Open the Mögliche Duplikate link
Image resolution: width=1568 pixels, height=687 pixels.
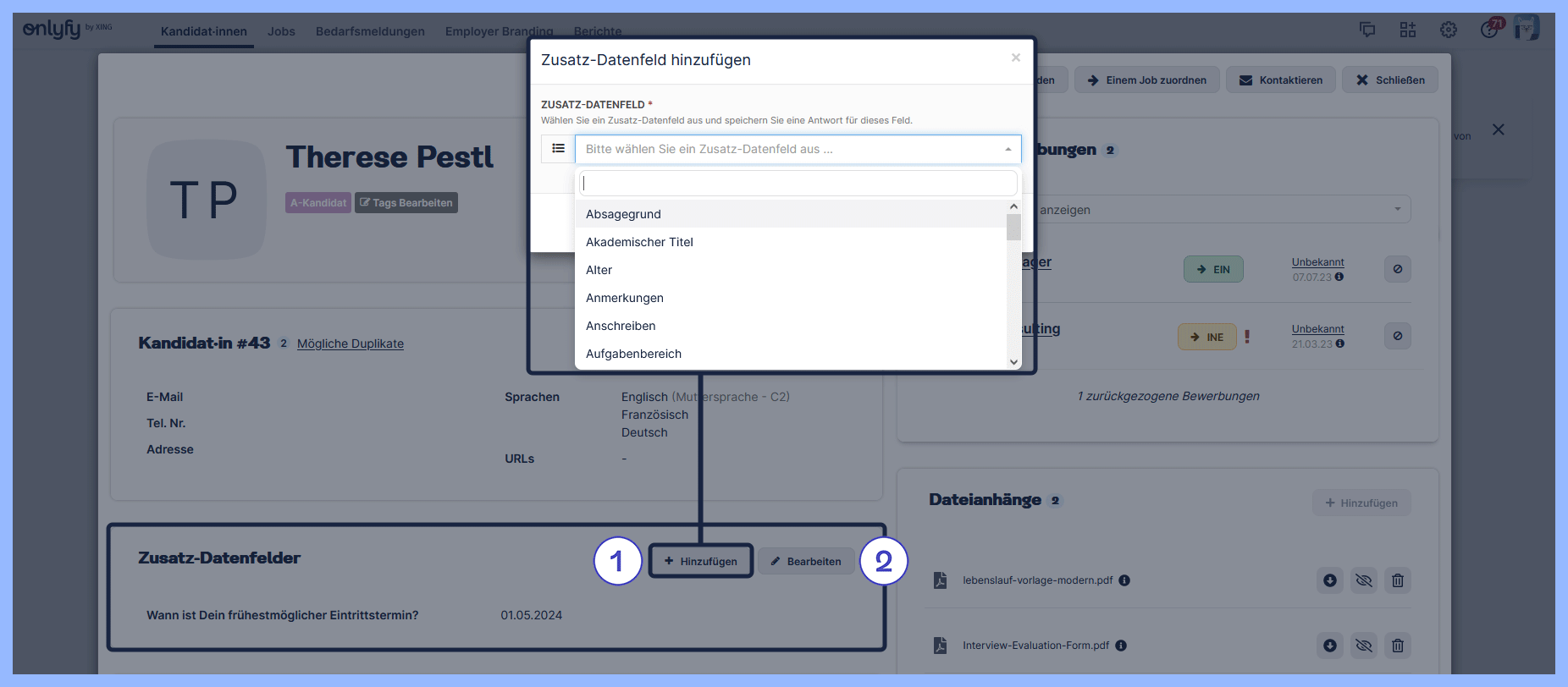[351, 343]
